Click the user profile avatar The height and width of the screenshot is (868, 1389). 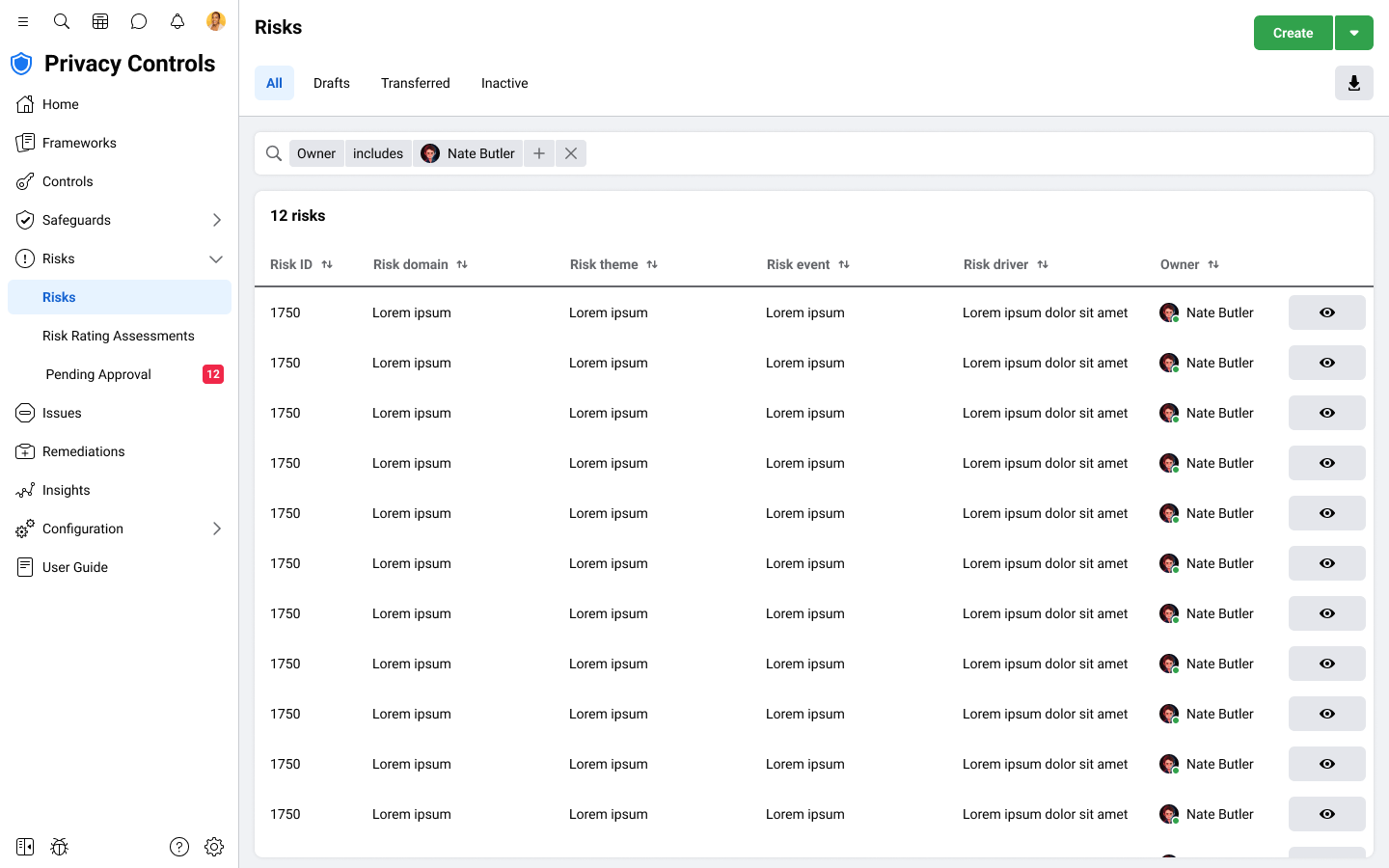coord(216,21)
